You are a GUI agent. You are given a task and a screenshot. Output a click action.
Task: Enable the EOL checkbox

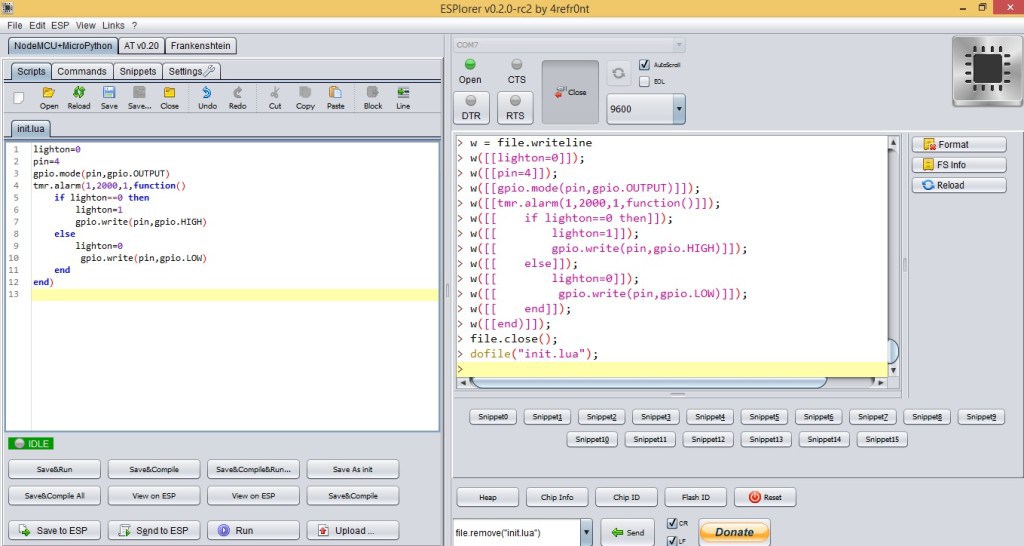click(x=645, y=81)
